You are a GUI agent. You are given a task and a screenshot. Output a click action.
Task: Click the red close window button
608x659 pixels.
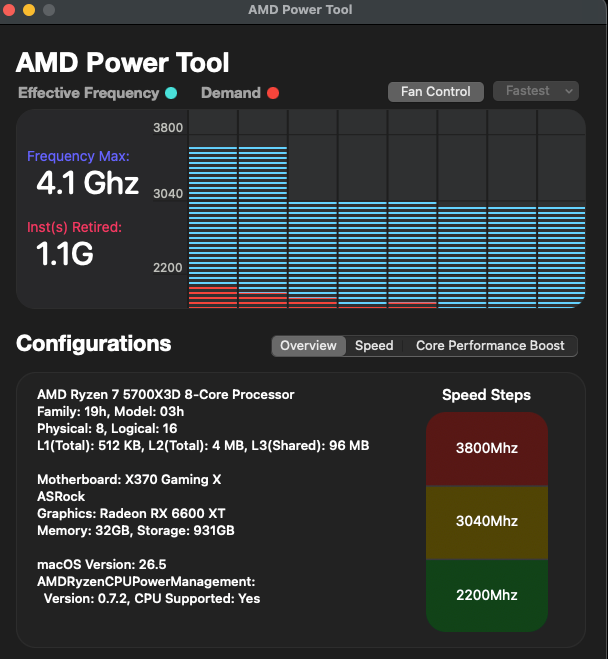(x=9, y=10)
